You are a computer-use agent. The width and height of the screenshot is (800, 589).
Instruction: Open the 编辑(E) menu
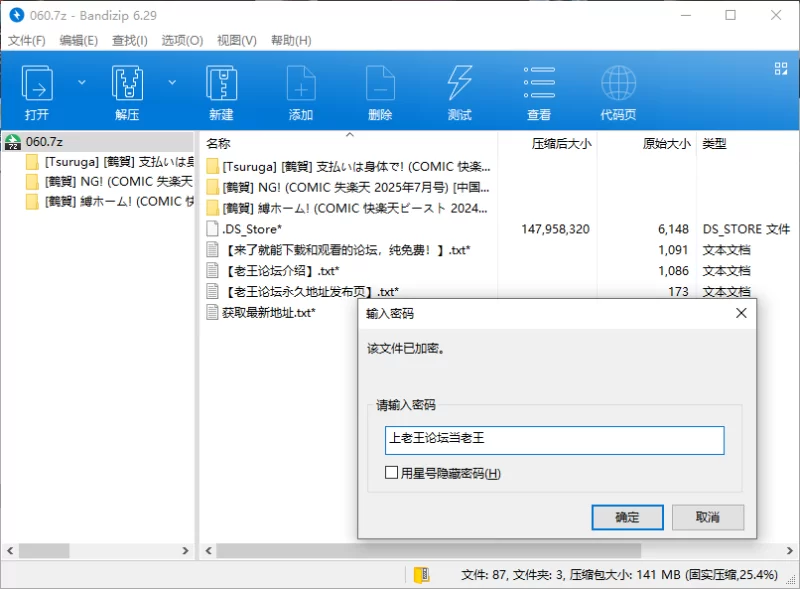pyautogui.click(x=79, y=40)
